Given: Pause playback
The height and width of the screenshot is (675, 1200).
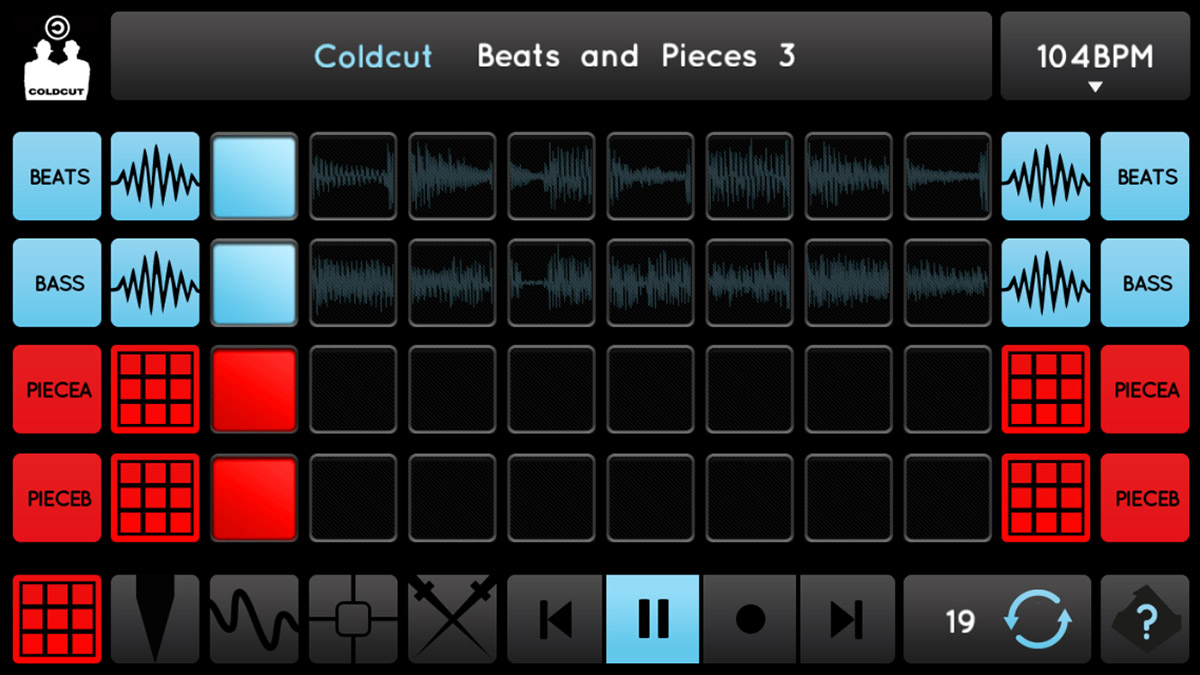Looking at the screenshot, I should (653, 619).
